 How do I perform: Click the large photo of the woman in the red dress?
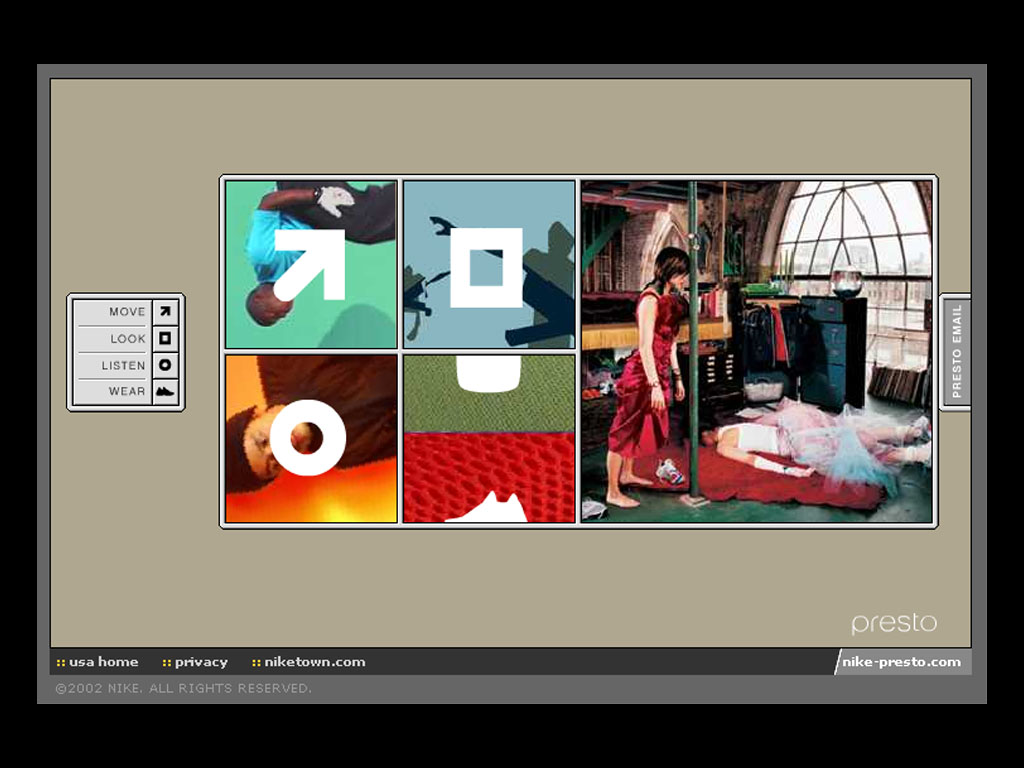coord(757,352)
